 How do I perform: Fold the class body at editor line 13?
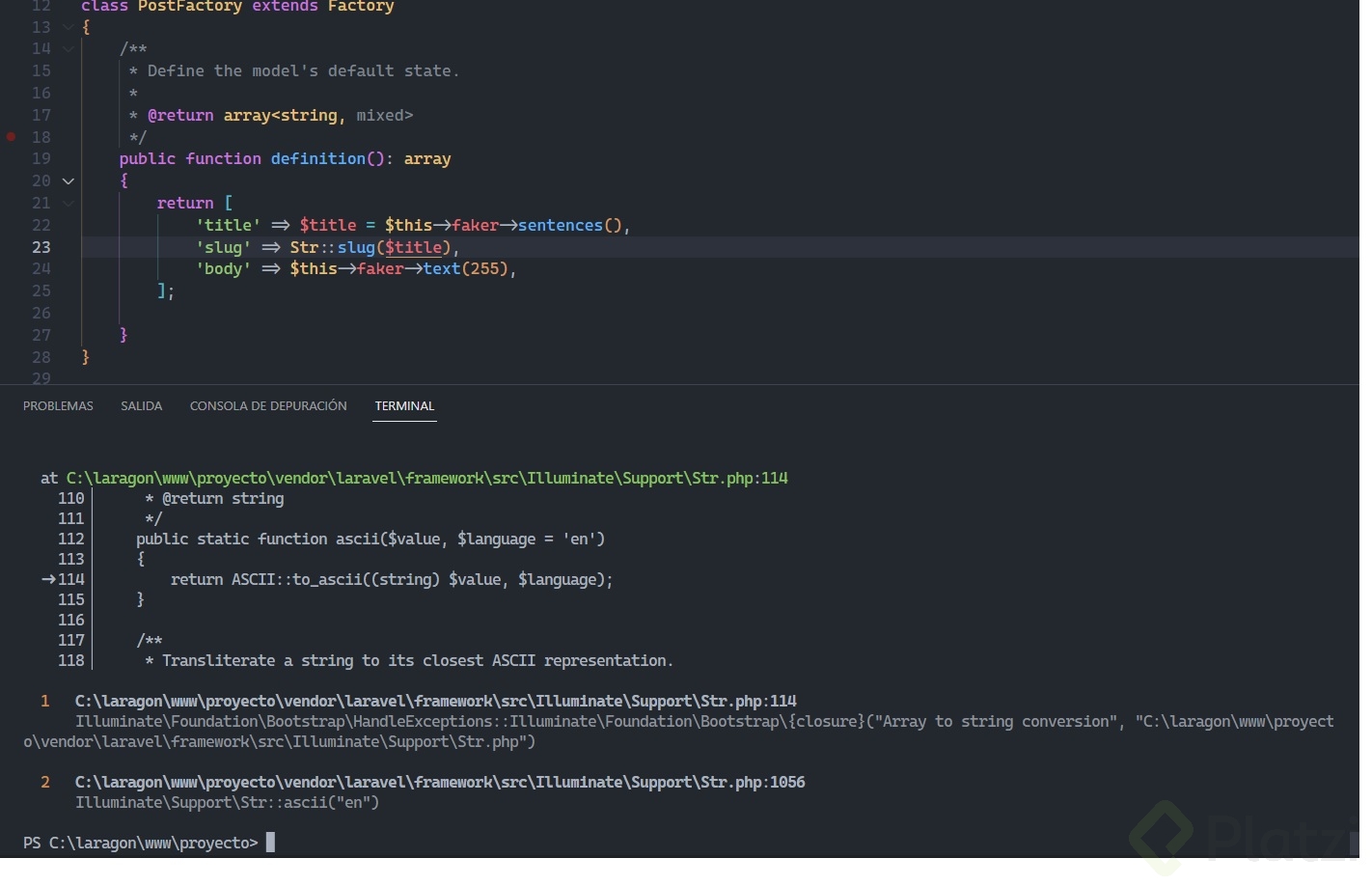(x=69, y=27)
